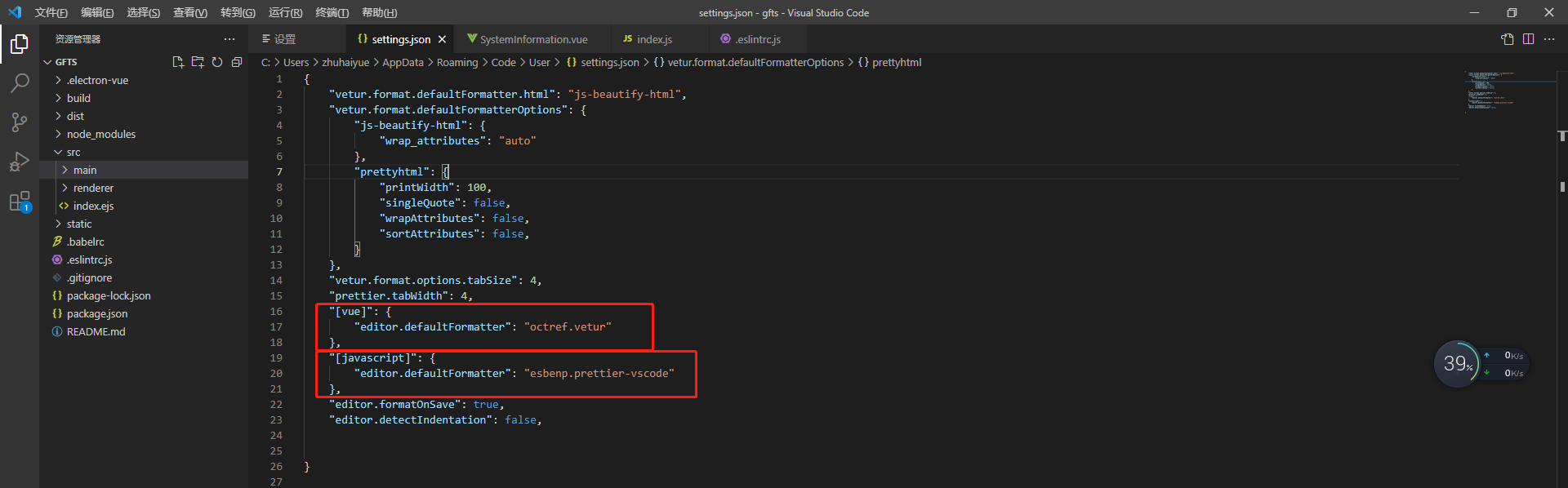Viewport: 1568px width, 488px height.
Task: Open the 选择(S) menu
Action: (x=144, y=12)
